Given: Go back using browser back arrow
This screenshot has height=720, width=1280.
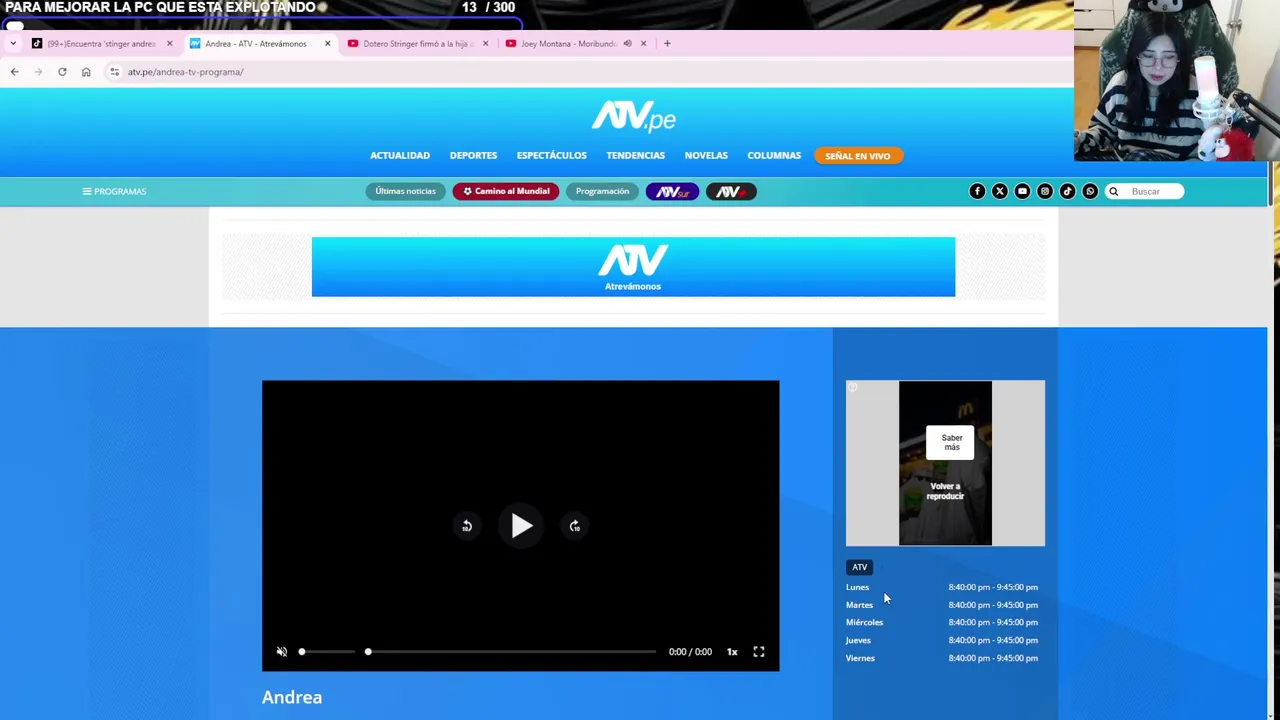Looking at the screenshot, I should coord(14,72).
